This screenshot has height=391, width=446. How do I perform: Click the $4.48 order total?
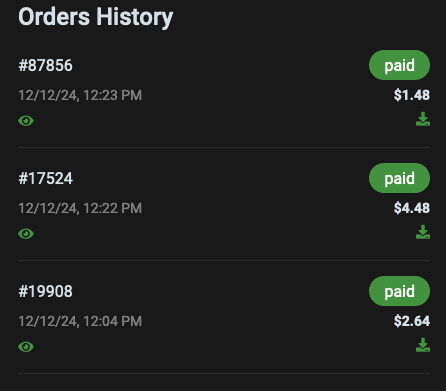point(412,208)
